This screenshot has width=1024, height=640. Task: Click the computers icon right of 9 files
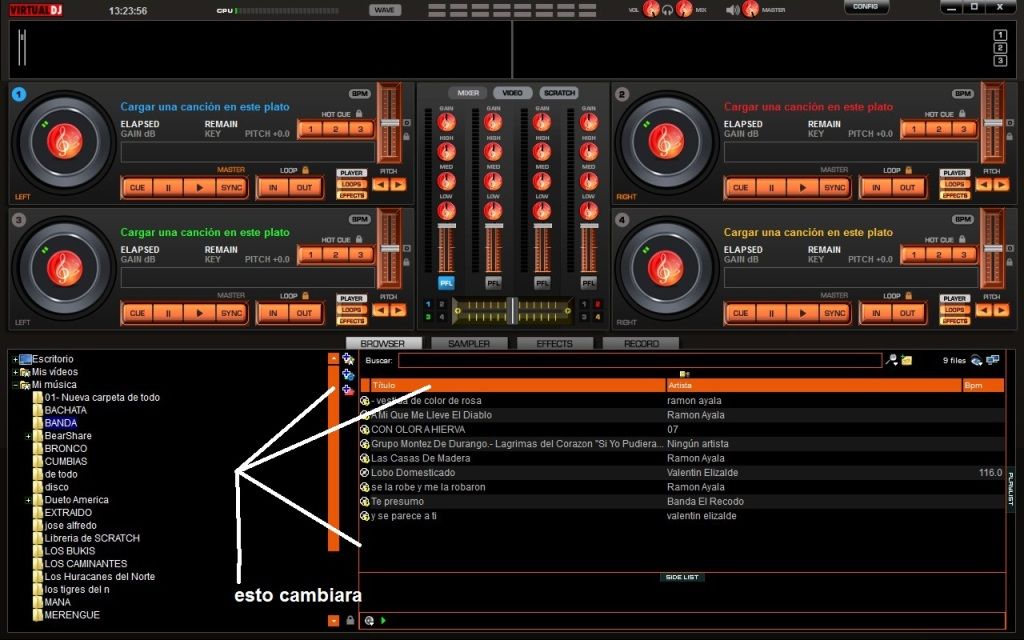(993, 360)
